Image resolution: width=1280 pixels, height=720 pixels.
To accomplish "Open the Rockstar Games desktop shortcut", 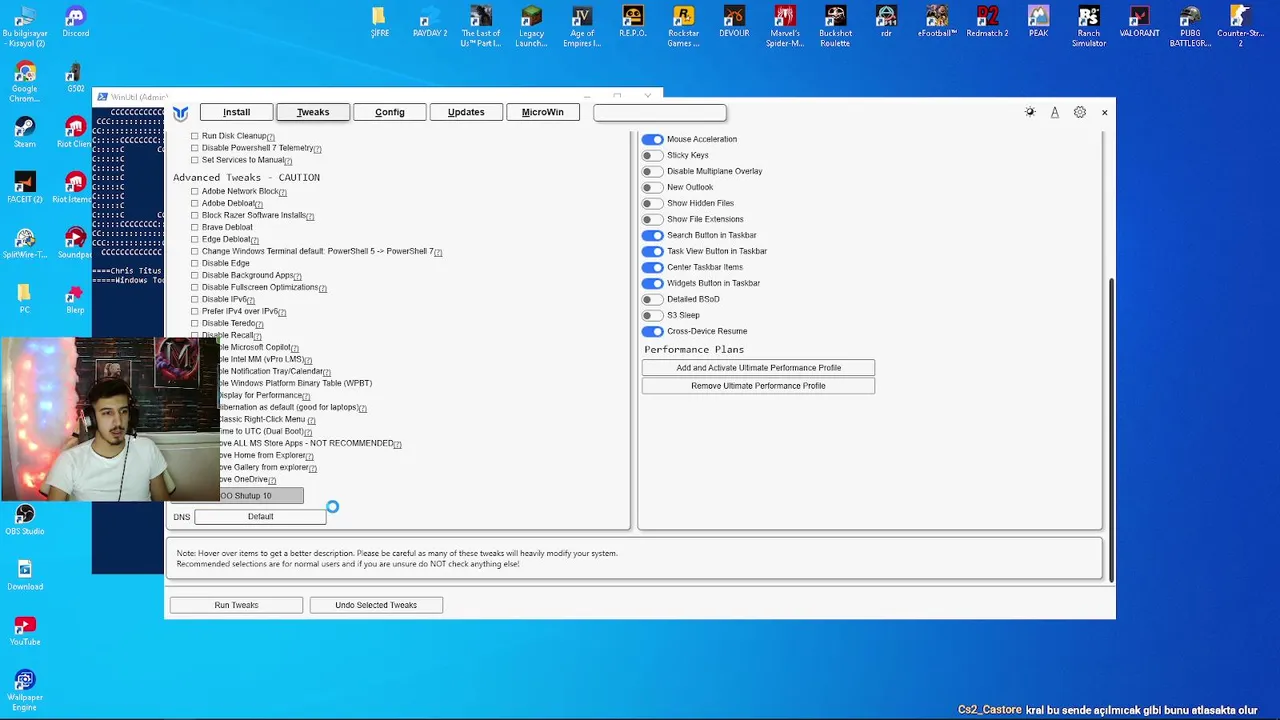I will pos(683,27).
